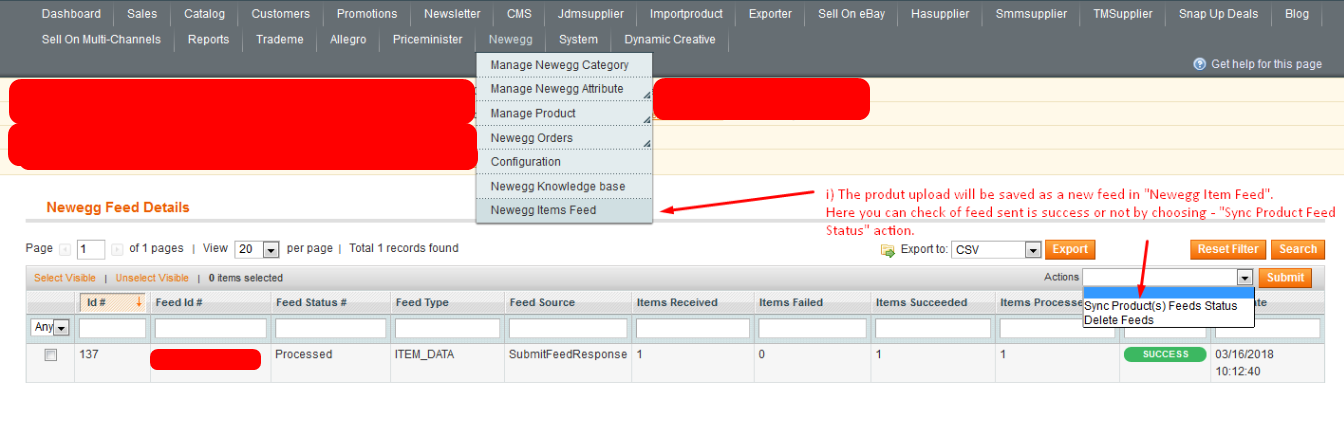Select Newegg Items Feed menu entry
This screenshot has width=1344, height=422.
coord(564,210)
